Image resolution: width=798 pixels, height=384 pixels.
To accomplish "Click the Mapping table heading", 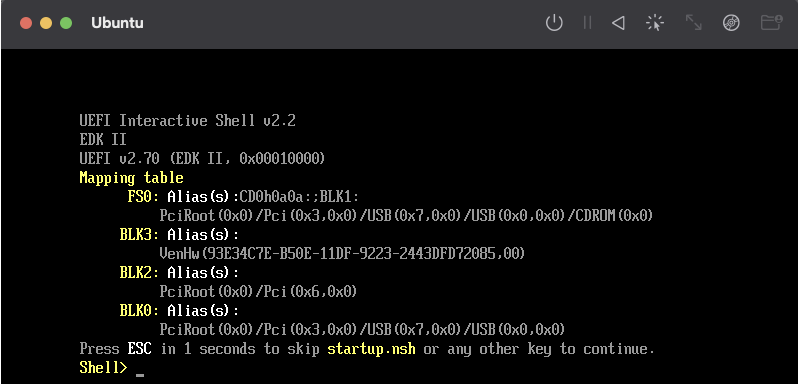I will (x=131, y=178).
